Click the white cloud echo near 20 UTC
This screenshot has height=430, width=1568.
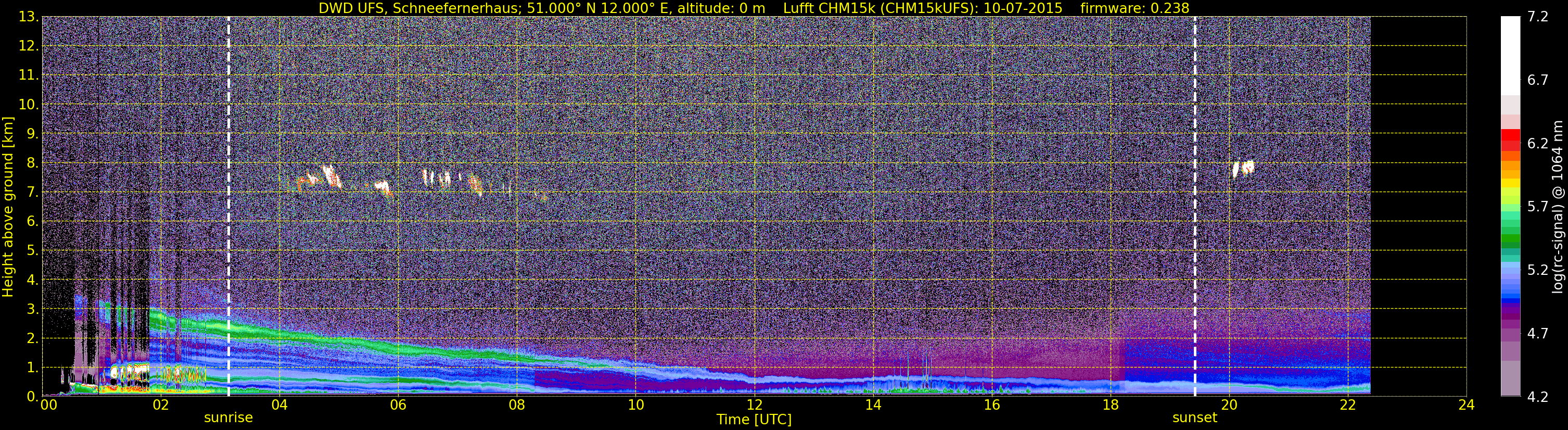coord(1243,168)
